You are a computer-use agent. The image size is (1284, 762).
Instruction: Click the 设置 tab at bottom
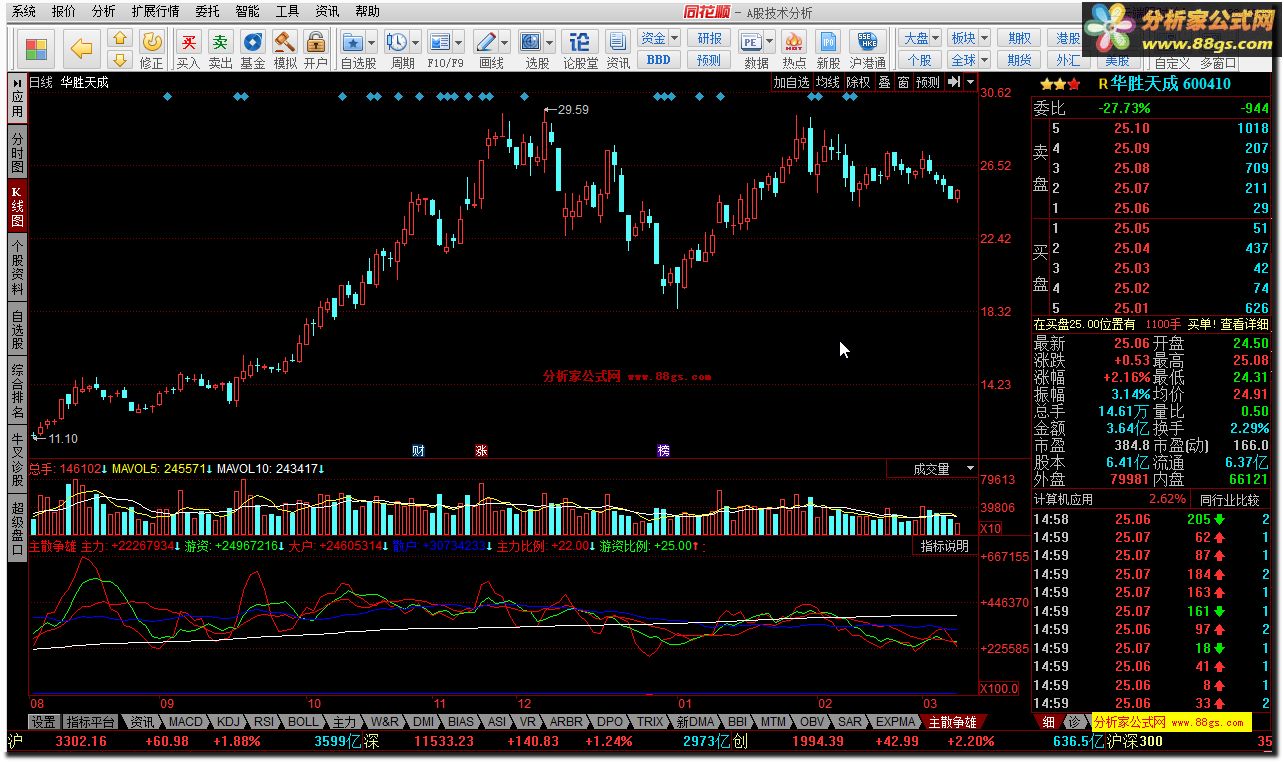click(43, 722)
